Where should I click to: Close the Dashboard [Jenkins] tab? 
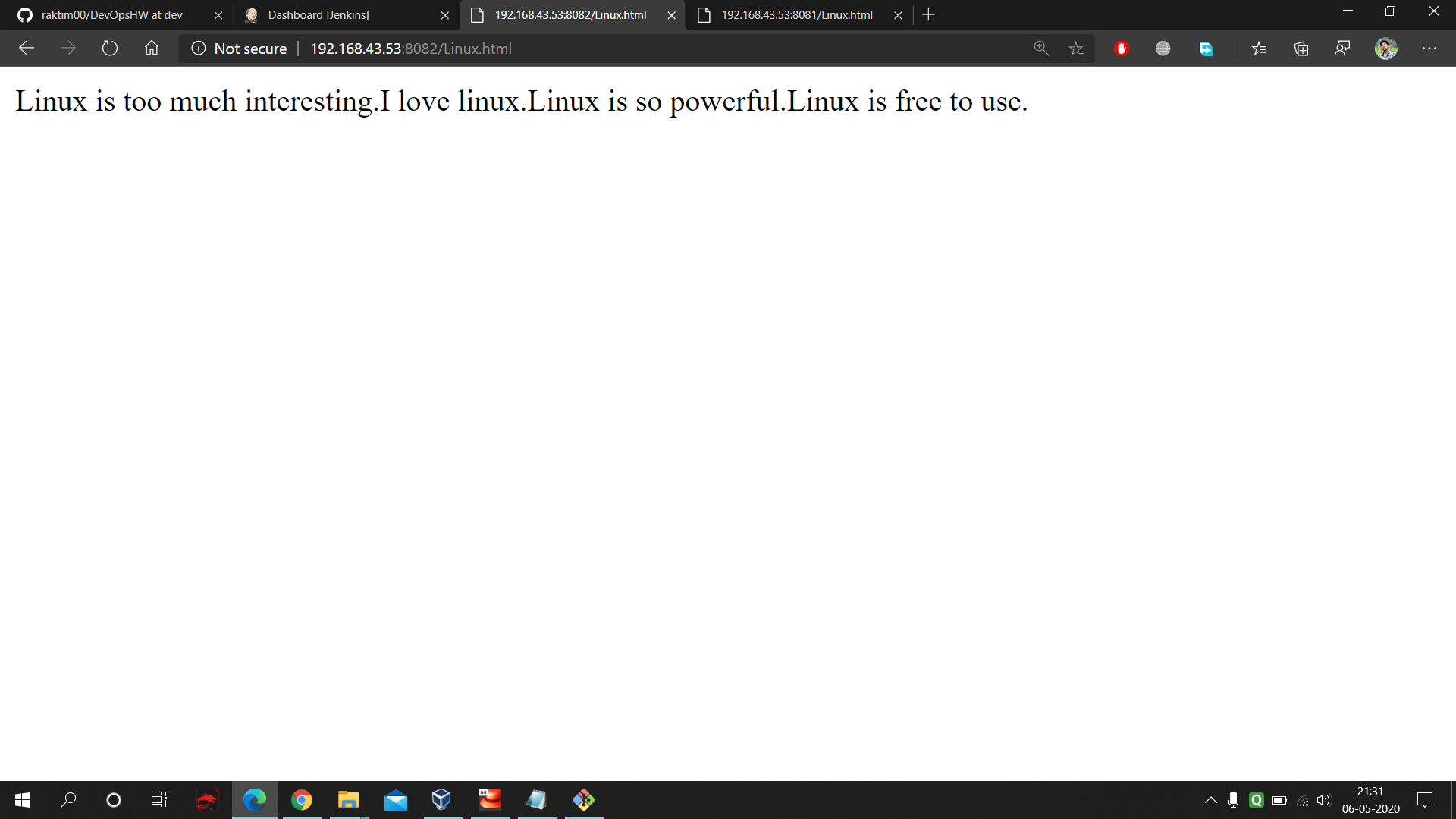[445, 15]
